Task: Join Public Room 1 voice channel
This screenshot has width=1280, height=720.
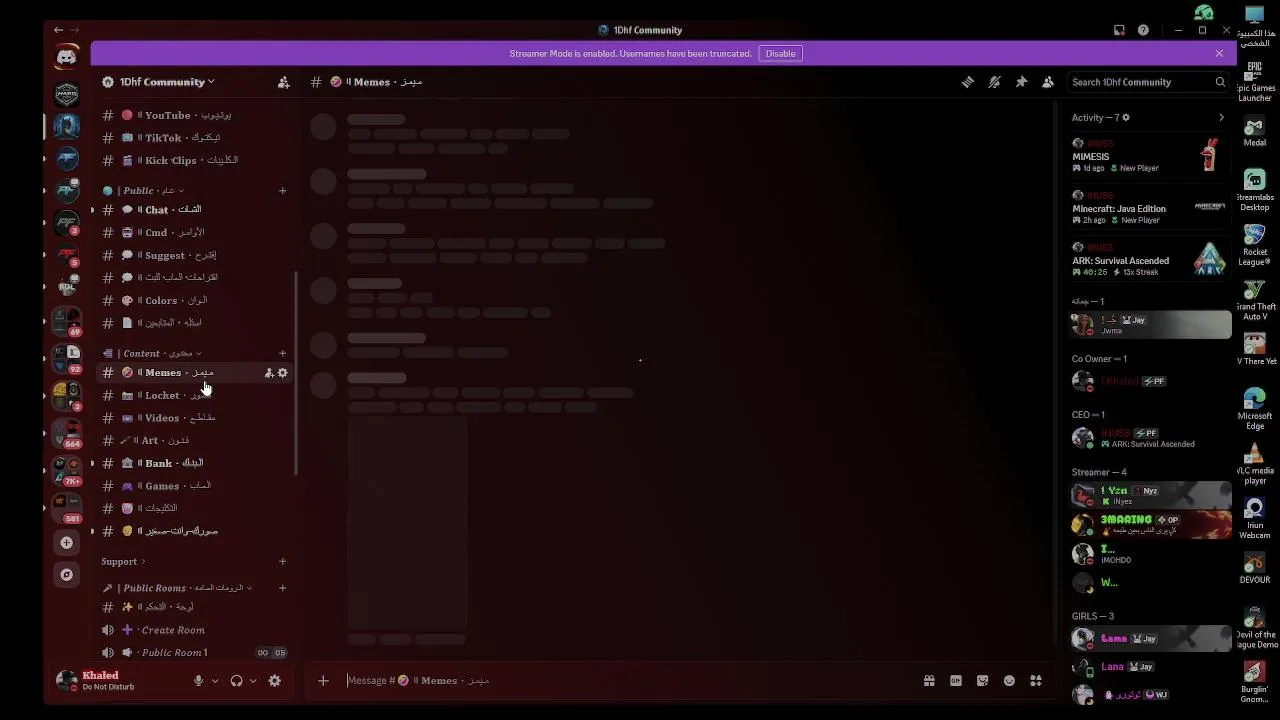Action: (x=194, y=653)
